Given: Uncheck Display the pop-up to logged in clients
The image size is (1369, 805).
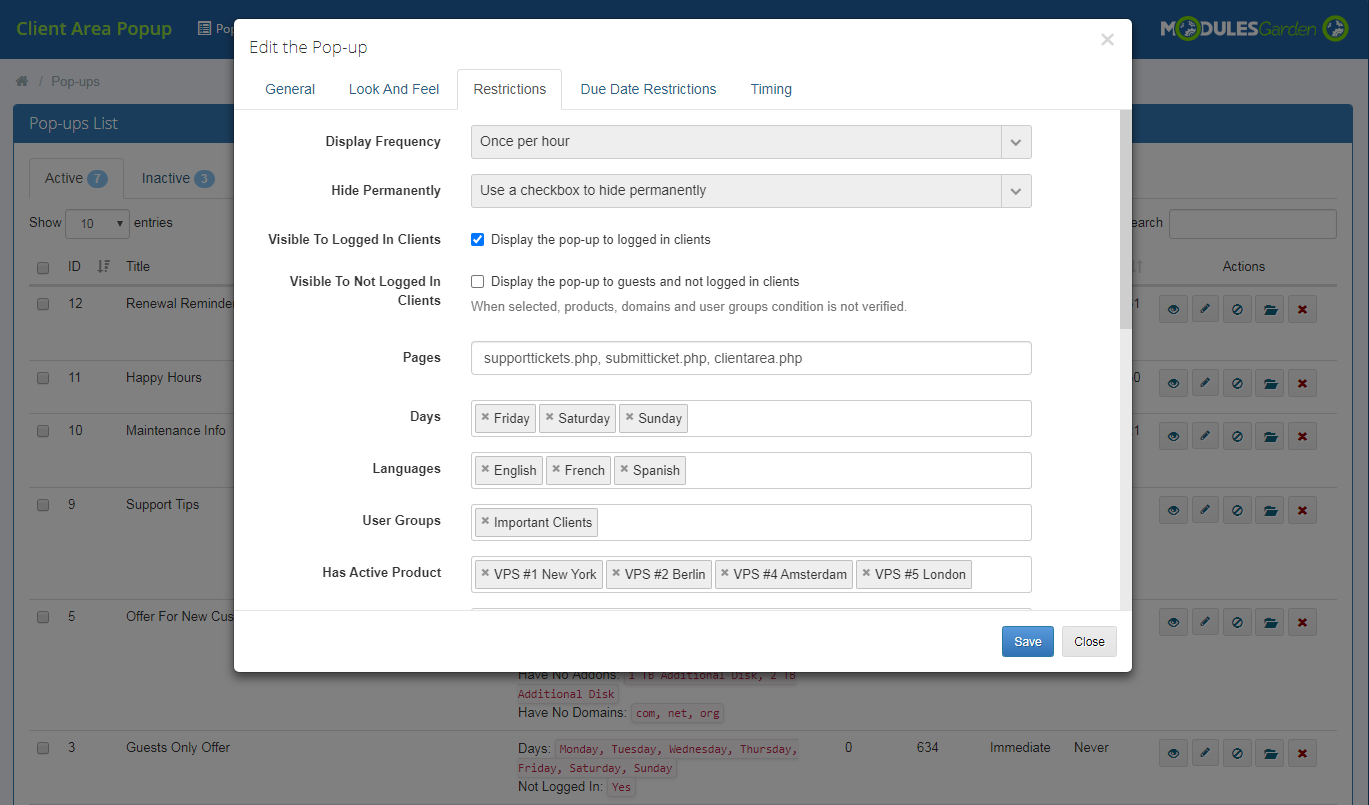Looking at the screenshot, I should click(x=478, y=240).
